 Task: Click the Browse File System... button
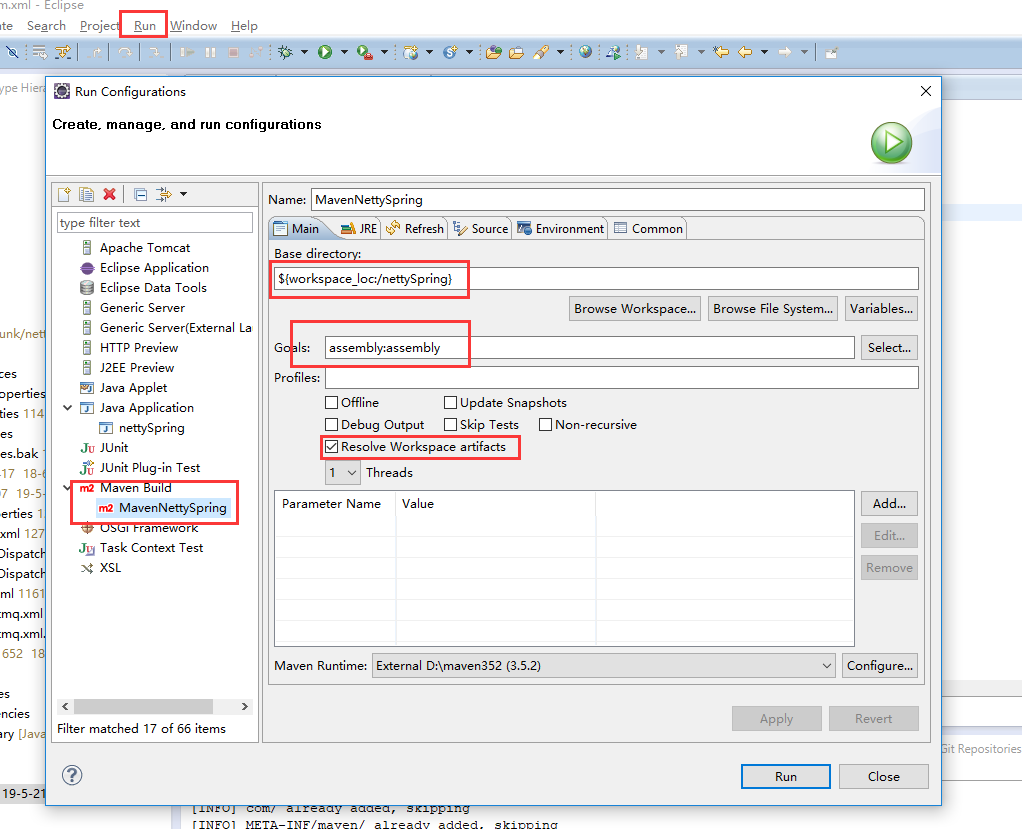coord(773,309)
